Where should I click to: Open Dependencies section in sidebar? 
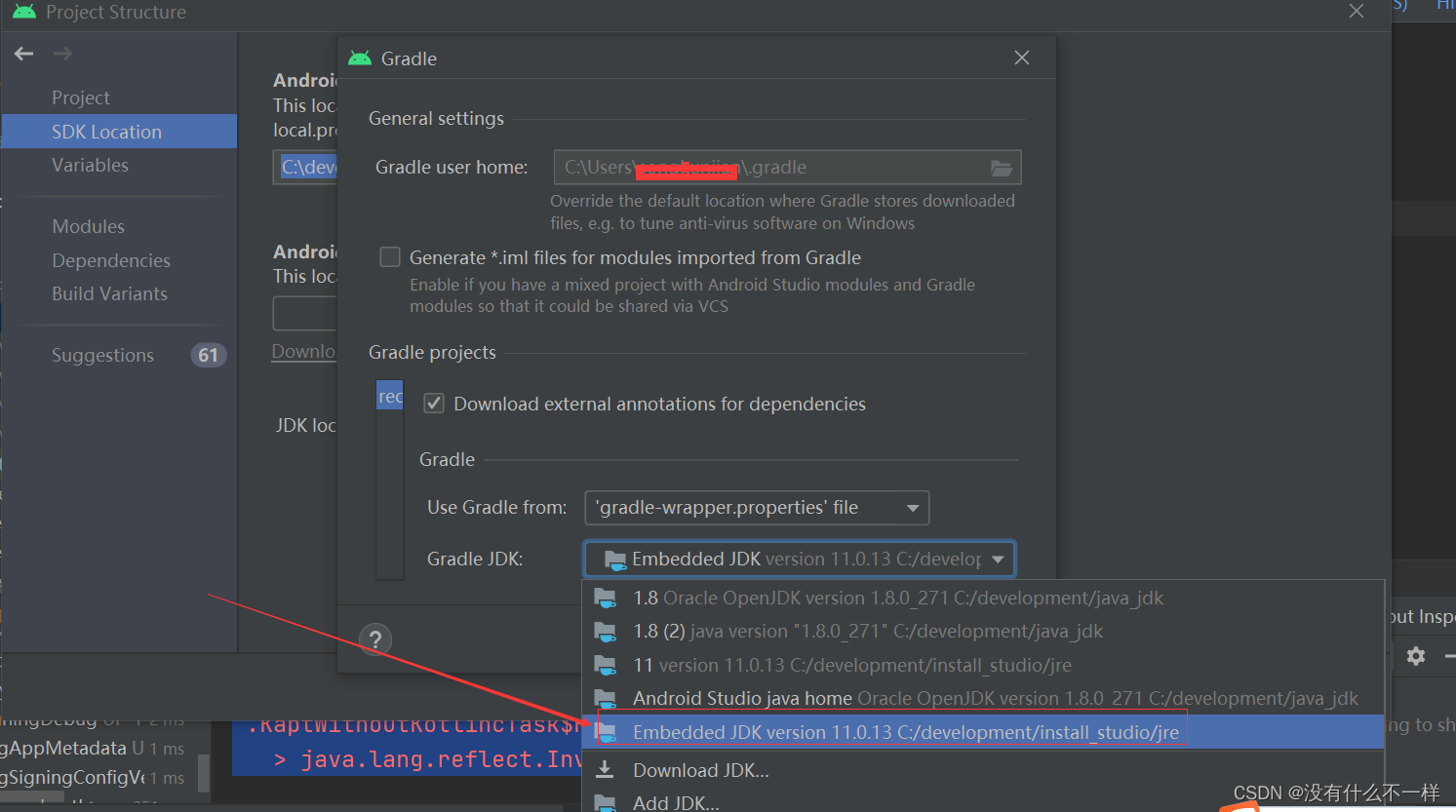pos(111,260)
